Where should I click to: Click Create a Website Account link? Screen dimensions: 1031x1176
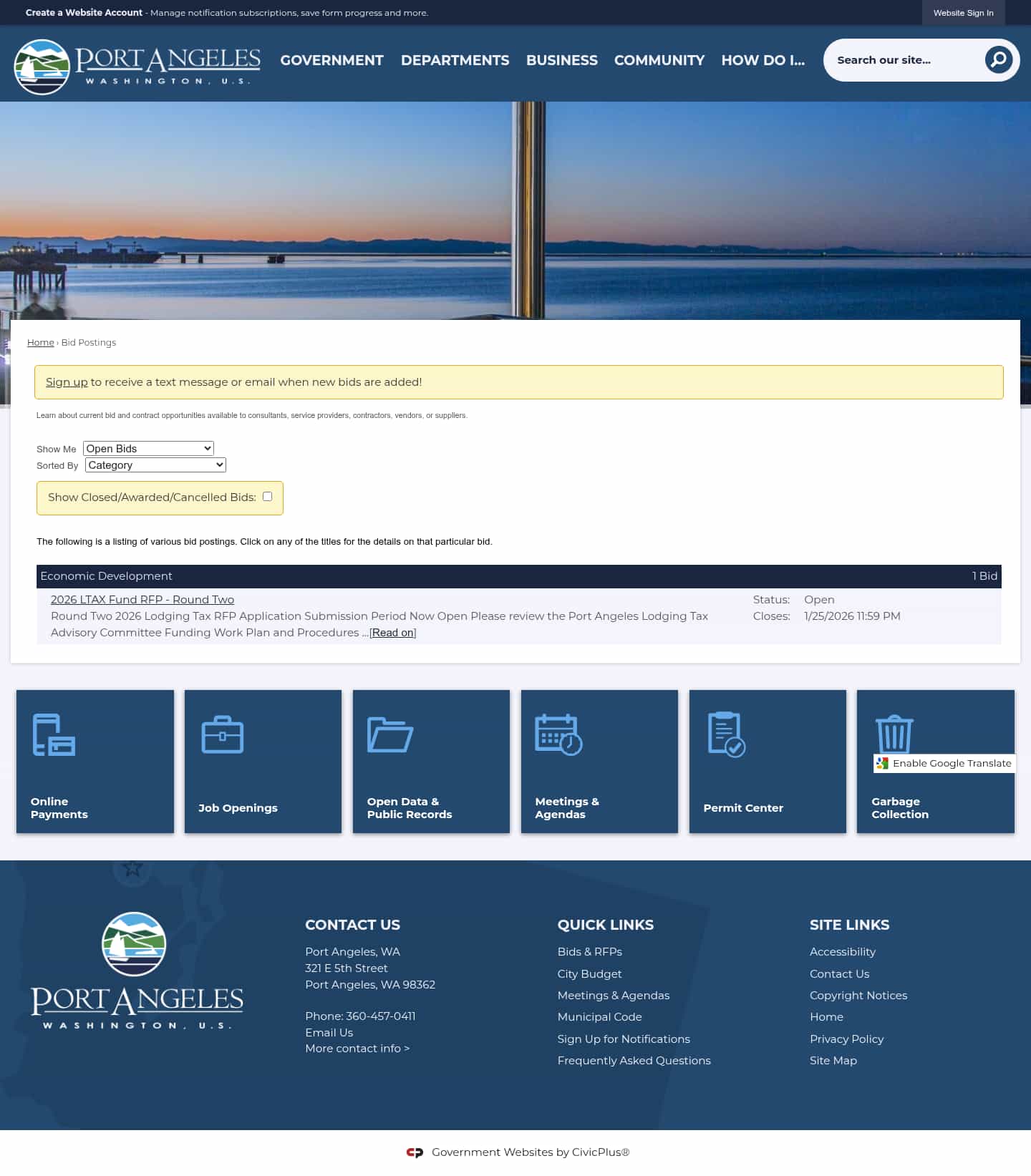pos(84,13)
